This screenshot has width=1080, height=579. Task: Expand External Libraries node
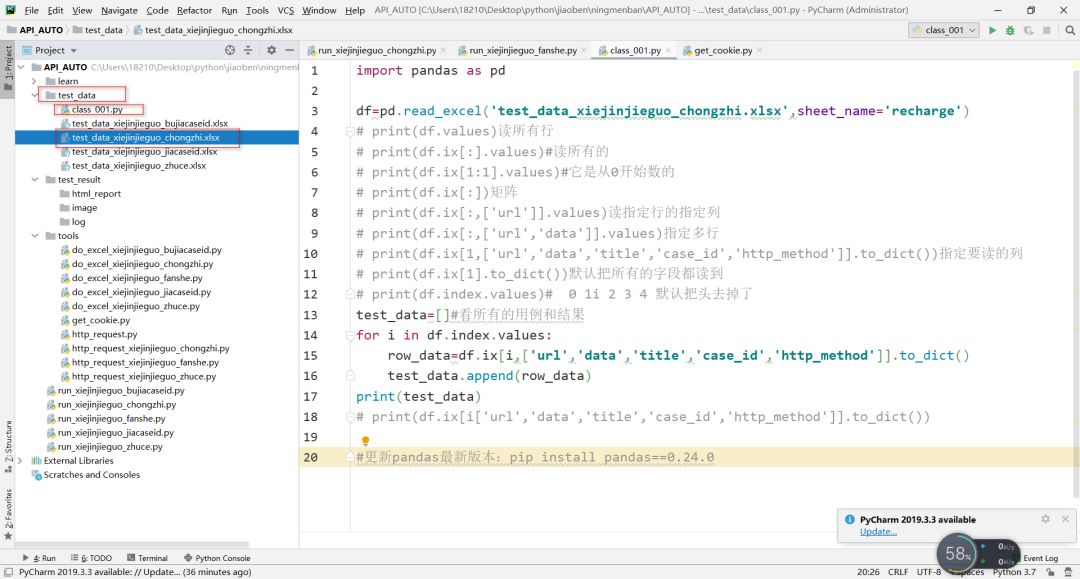[x=20, y=461]
